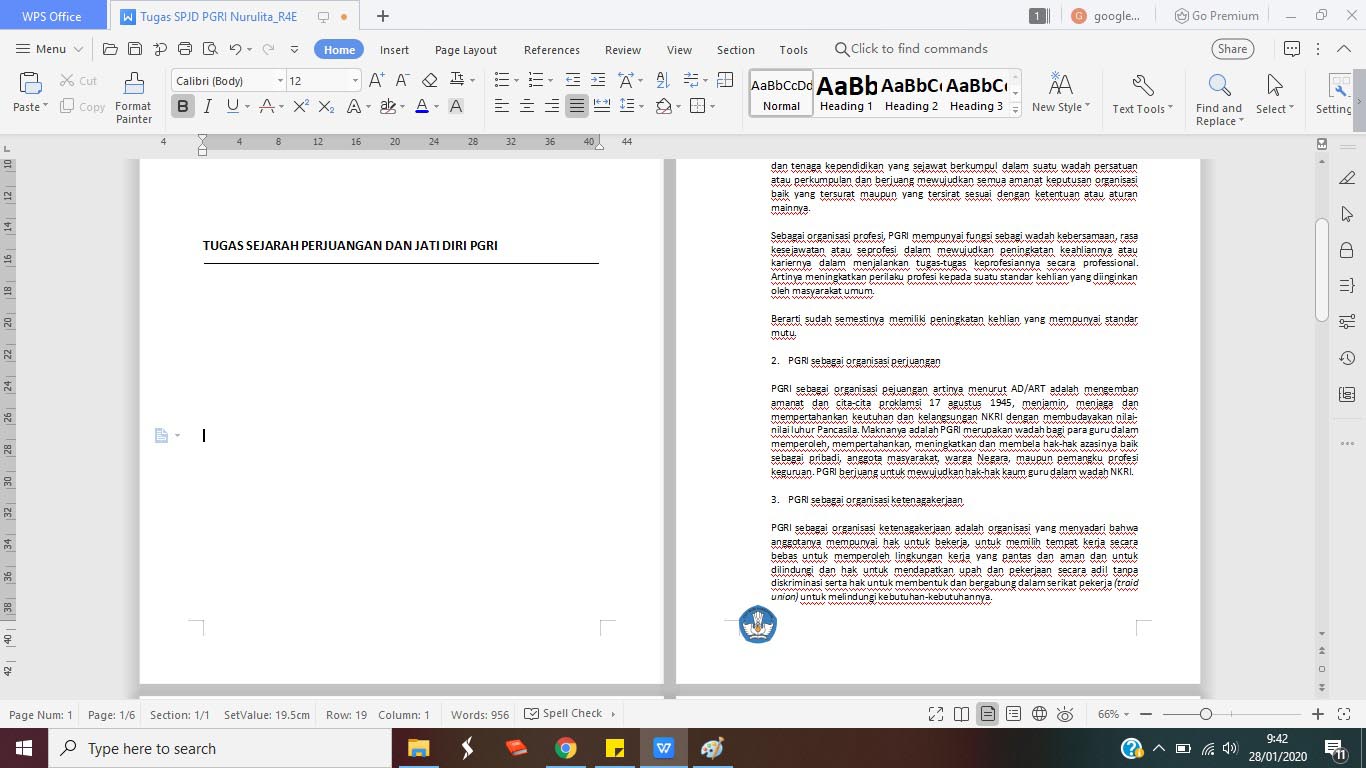
Task: Click the Share button
Action: [1231, 48]
